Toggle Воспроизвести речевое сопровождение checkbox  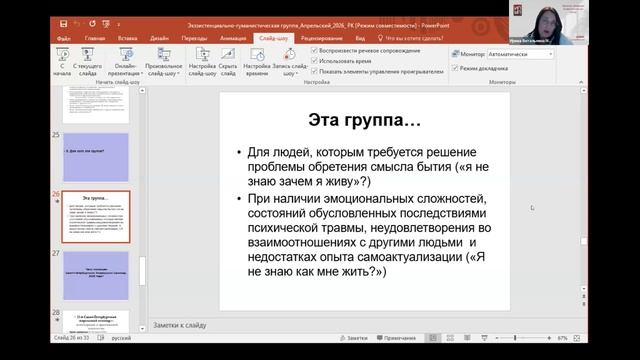pyautogui.click(x=314, y=50)
